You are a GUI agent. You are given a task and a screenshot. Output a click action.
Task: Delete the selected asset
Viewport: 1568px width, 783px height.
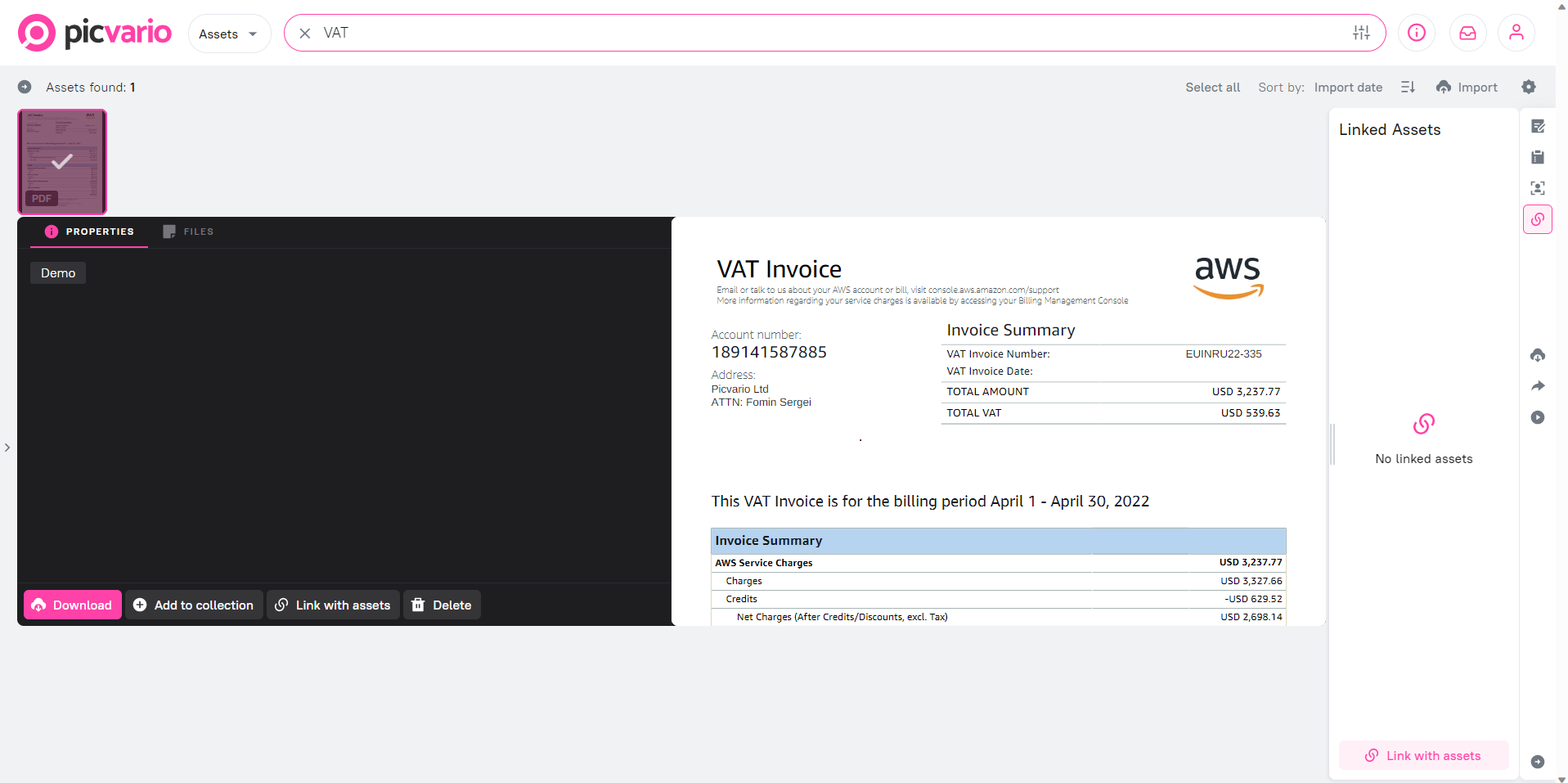pos(442,605)
